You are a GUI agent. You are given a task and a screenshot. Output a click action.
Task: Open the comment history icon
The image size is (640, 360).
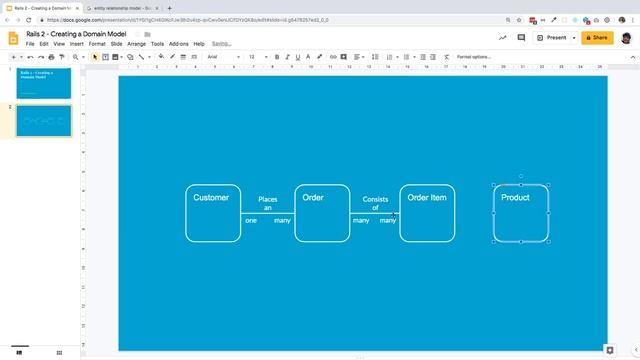521,38
